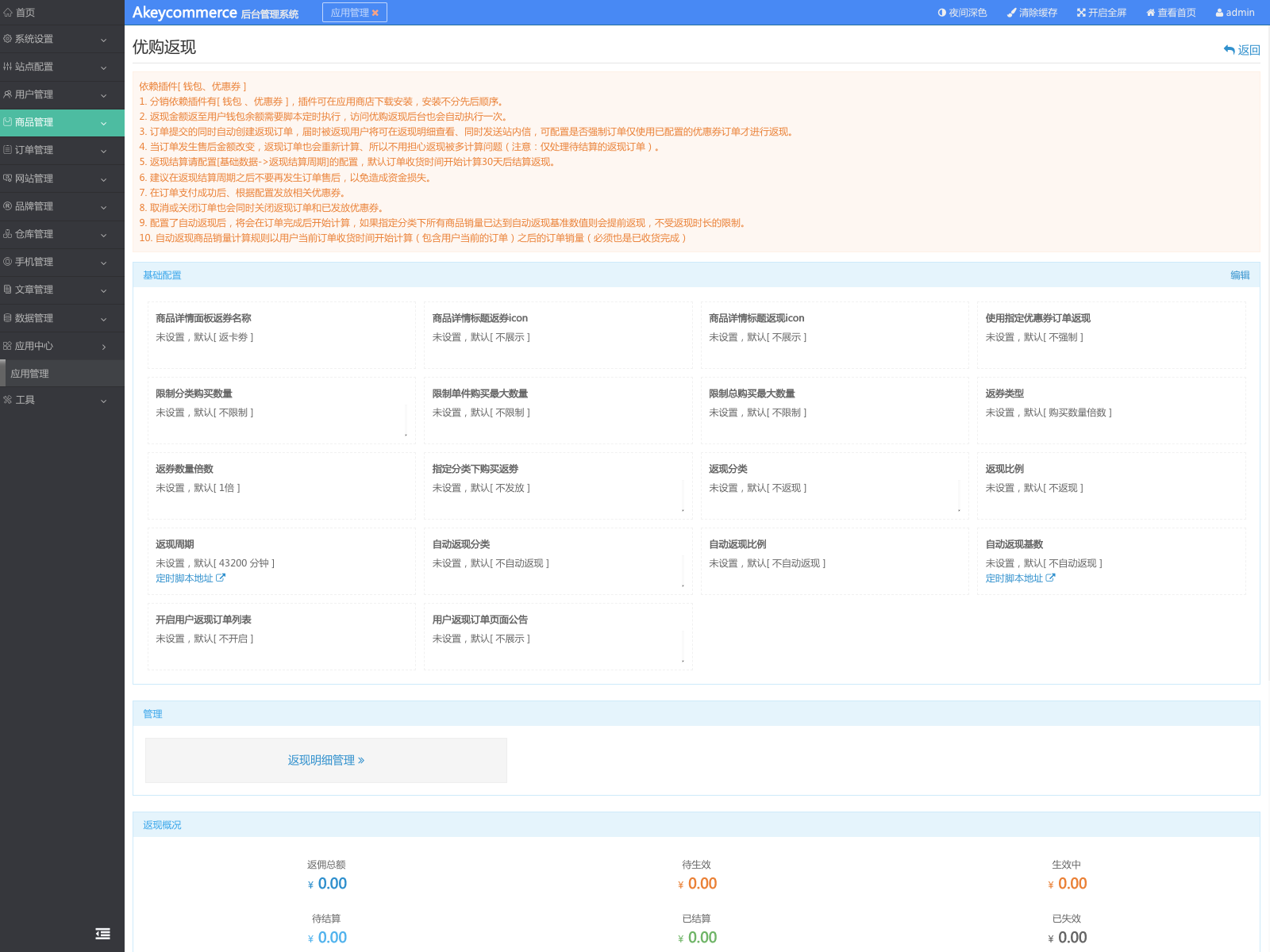Click 限制总购买最大数量 config card
This screenshot has width=1270, height=952.
[835, 410]
